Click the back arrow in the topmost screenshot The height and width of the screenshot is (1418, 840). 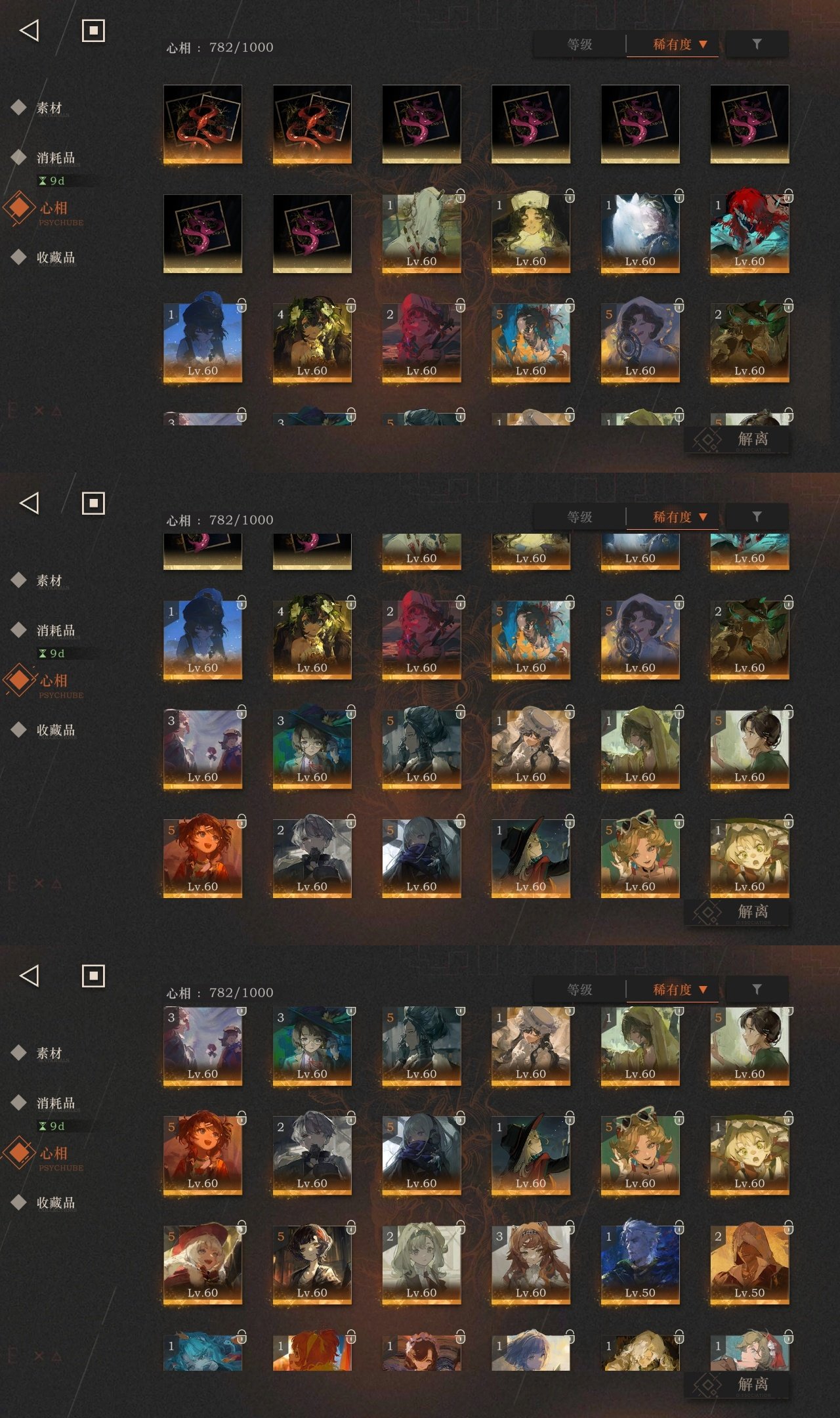(30, 30)
